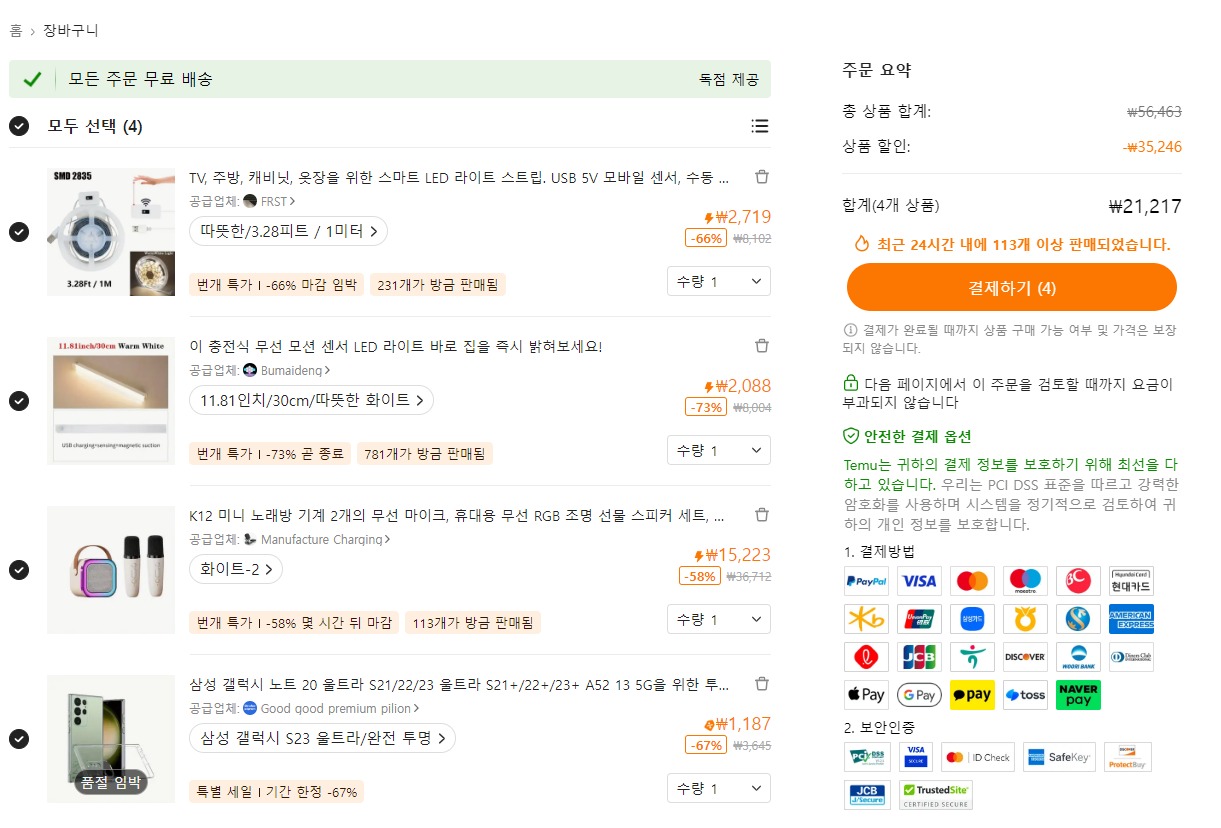Click the VISA payment icon
Screen dimensions: 1221x828
coord(919,581)
